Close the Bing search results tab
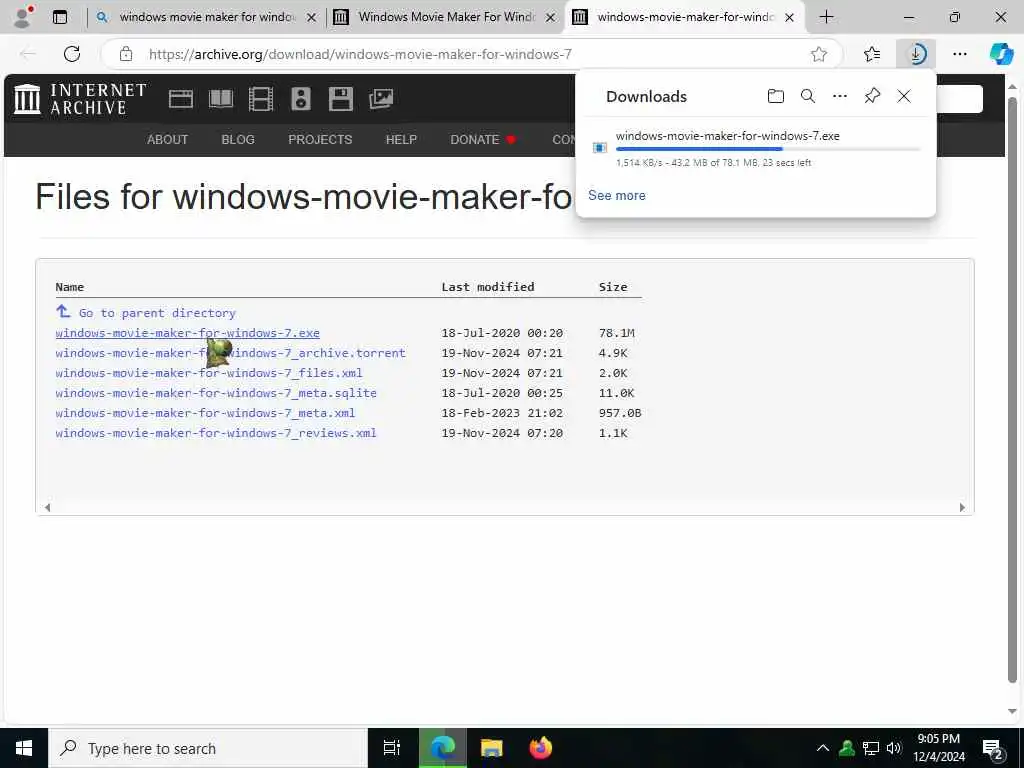The image size is (1024, 768). (x=312, y=17)
